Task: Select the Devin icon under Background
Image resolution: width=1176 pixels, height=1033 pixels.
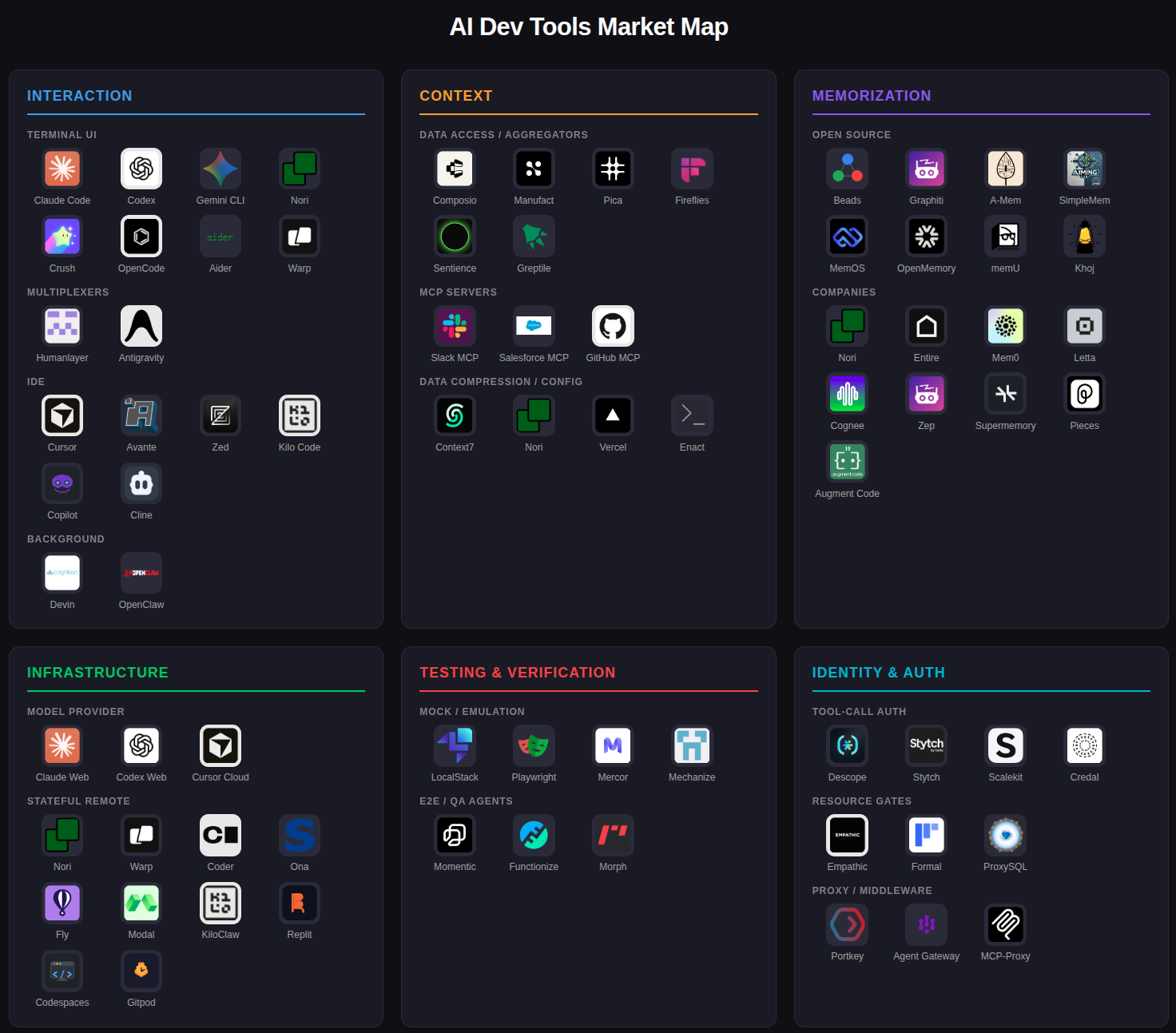Action: pos(62,573)
